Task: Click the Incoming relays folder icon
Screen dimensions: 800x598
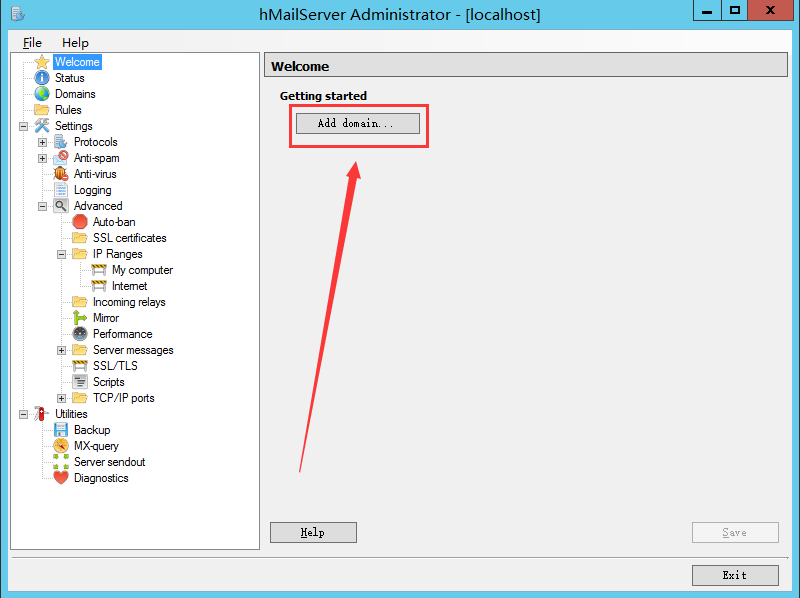Action: pyautogui.click(x=80, y=302)
